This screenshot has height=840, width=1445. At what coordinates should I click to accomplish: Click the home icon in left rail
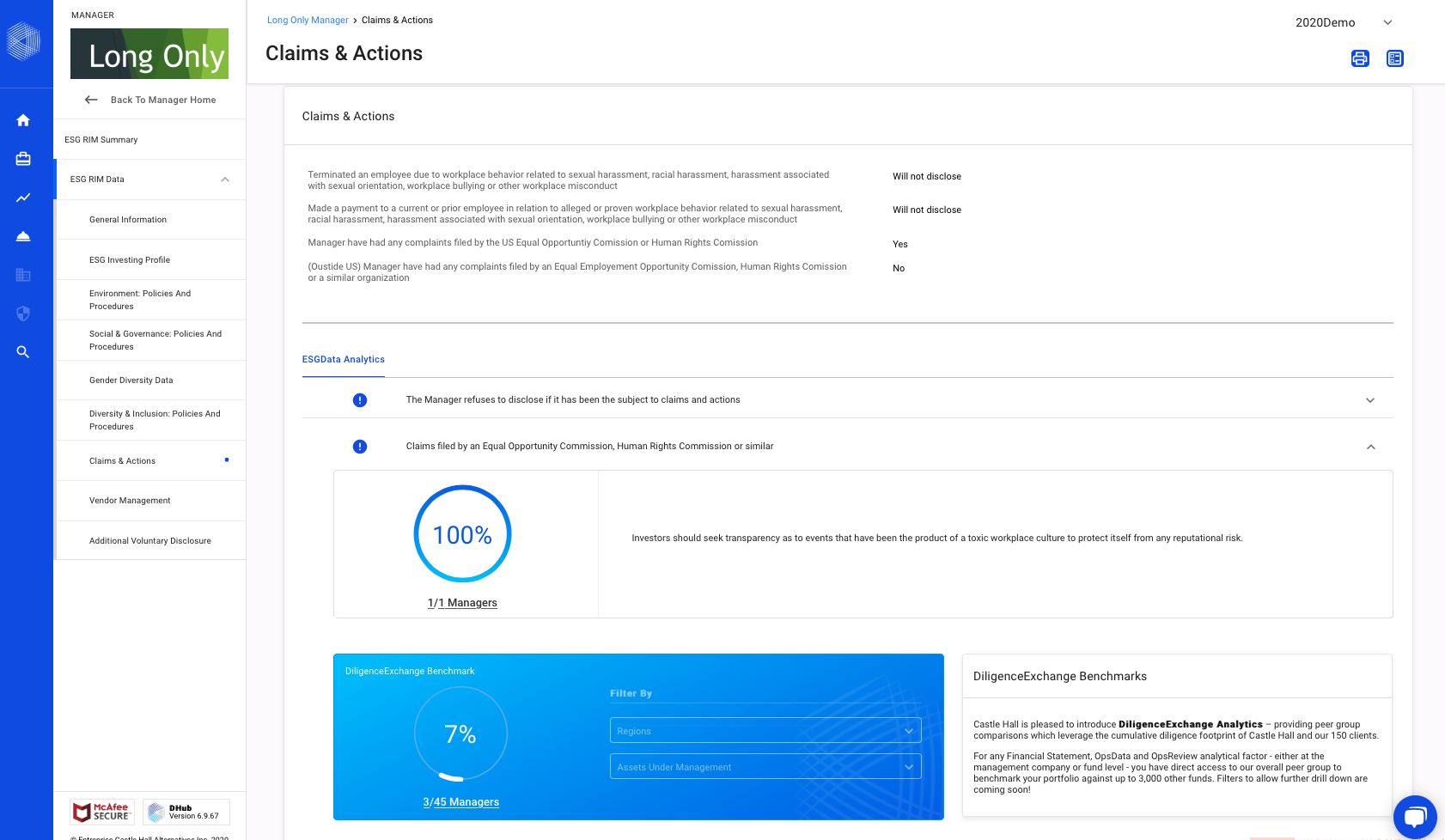coord(23,120)
